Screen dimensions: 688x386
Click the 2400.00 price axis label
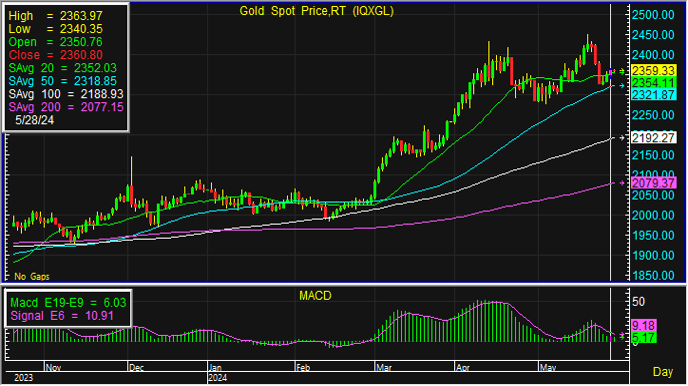coord(653,55)
